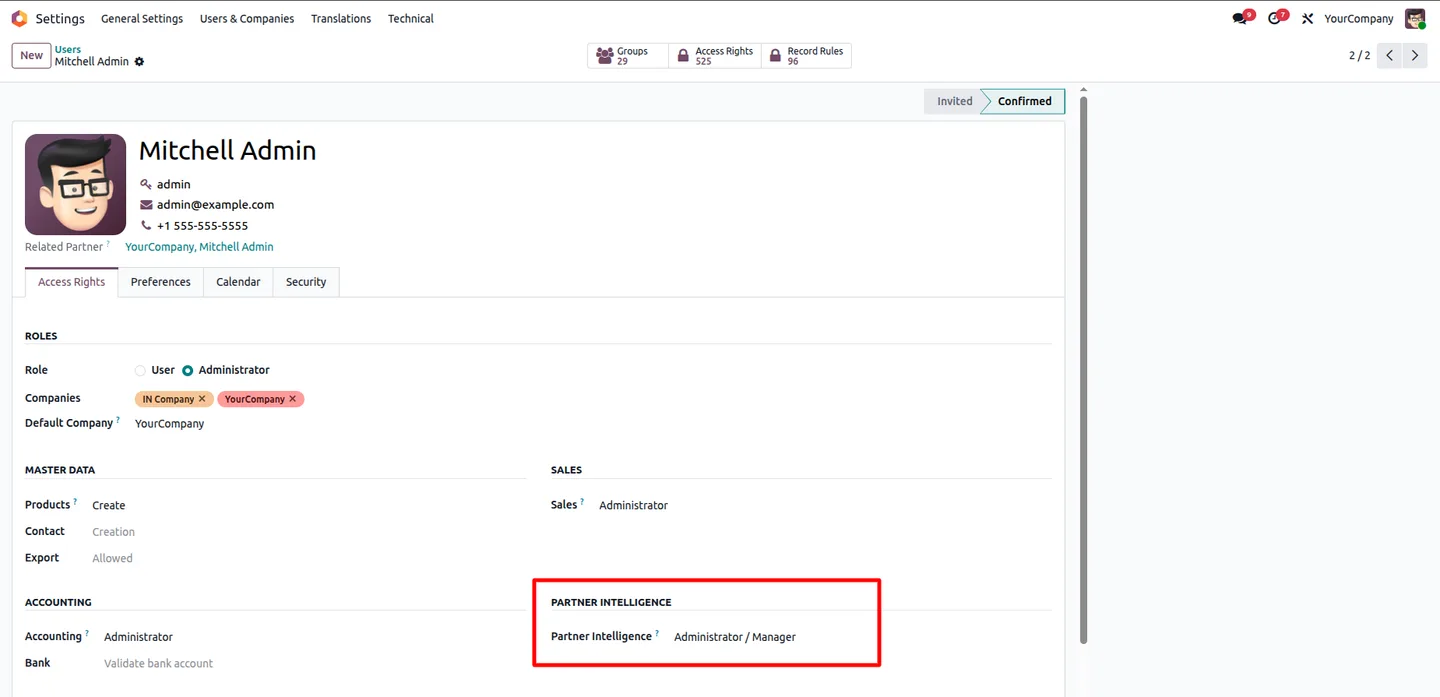Screen dimensions: 1440x697
Task: Click the New button
Action: (x=32, y=56)
